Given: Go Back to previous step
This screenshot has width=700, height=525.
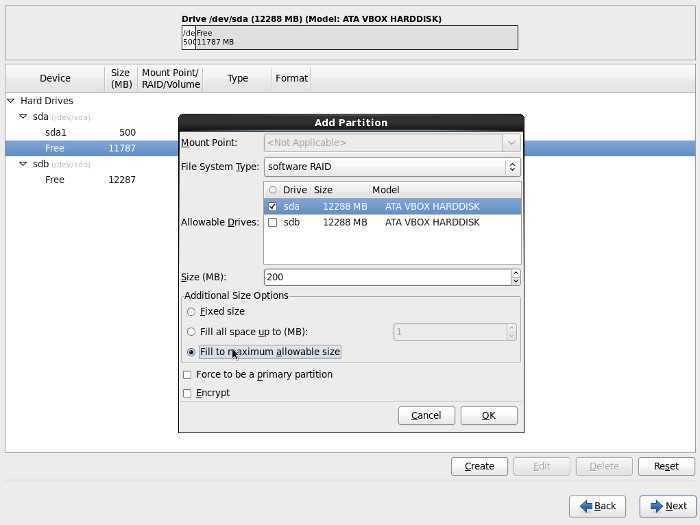Looking at the screenshot, I should click(x=597, y=506).
